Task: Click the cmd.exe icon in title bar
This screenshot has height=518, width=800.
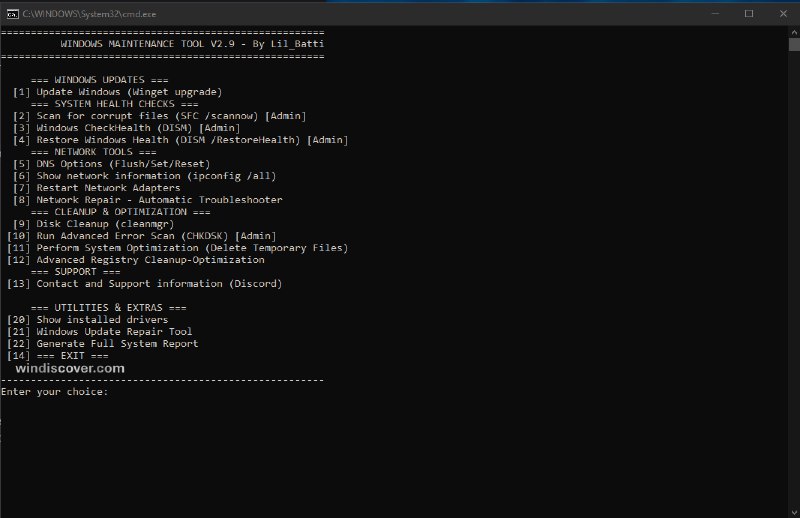Action: tap(12, 14)
